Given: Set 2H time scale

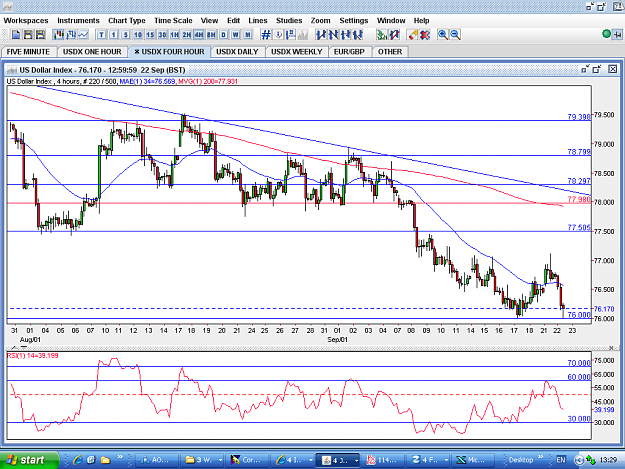Looking at the screenshot, I should coord(187,35).
